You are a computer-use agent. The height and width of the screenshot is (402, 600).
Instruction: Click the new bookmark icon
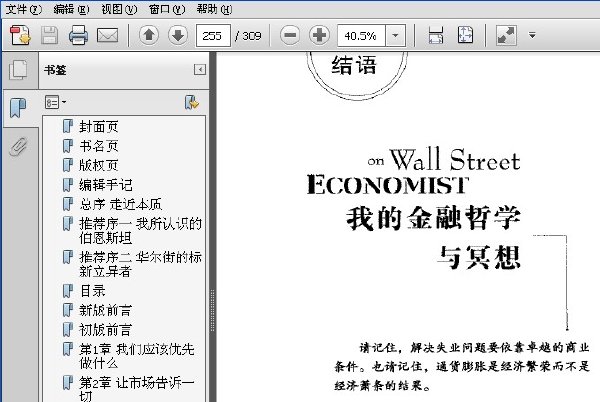[192, 103]
